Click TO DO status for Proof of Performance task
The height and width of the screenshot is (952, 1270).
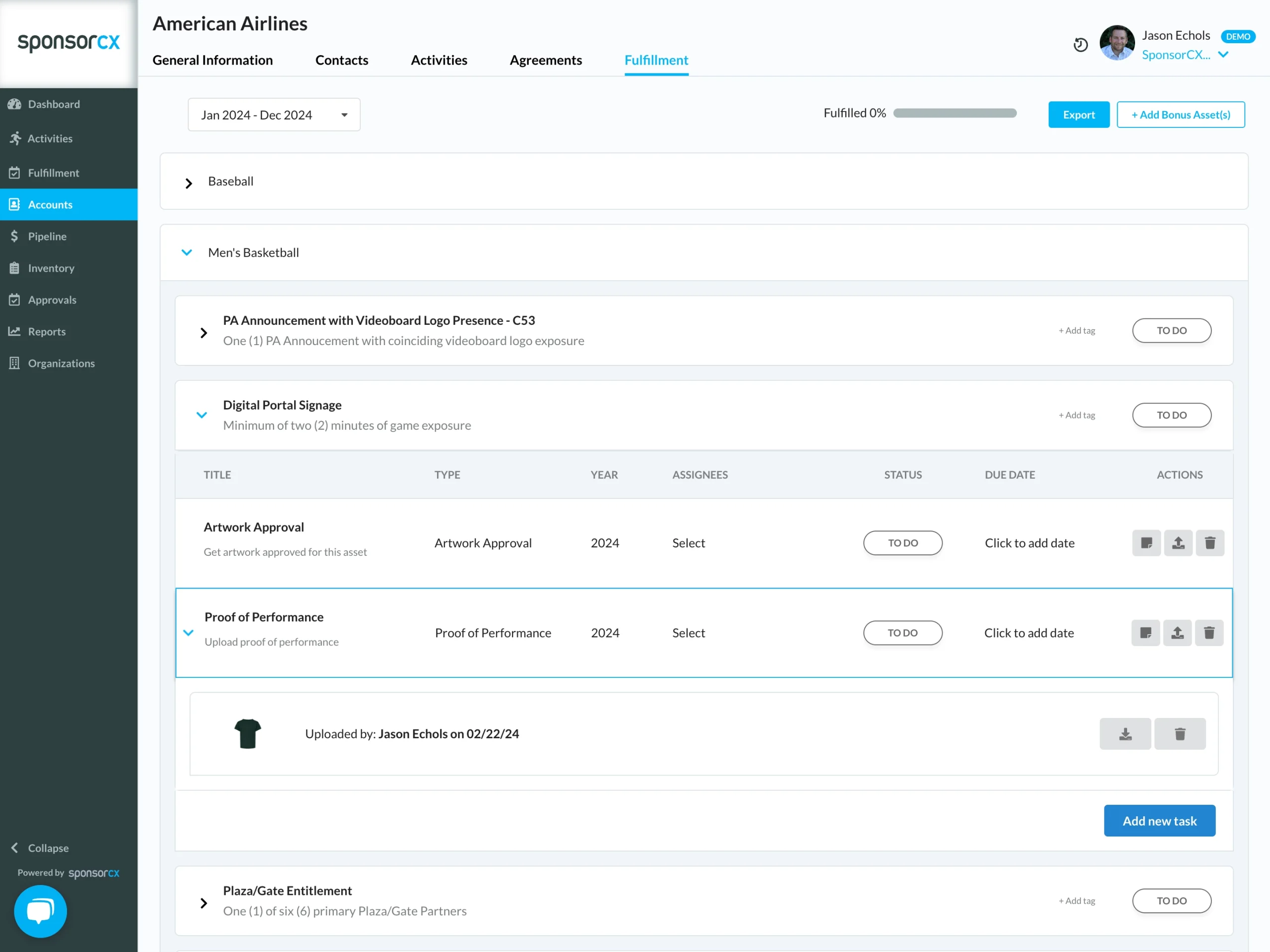(902, 633)
